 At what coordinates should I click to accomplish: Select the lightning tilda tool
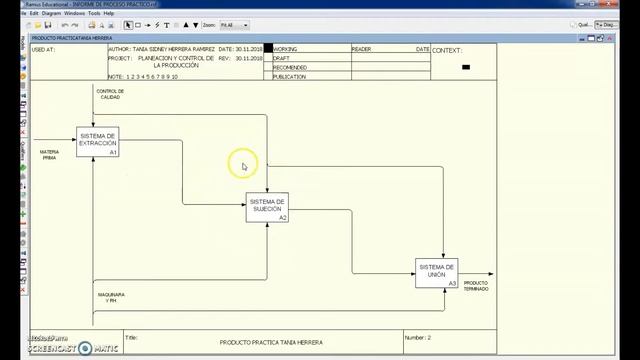coord(157,25)
